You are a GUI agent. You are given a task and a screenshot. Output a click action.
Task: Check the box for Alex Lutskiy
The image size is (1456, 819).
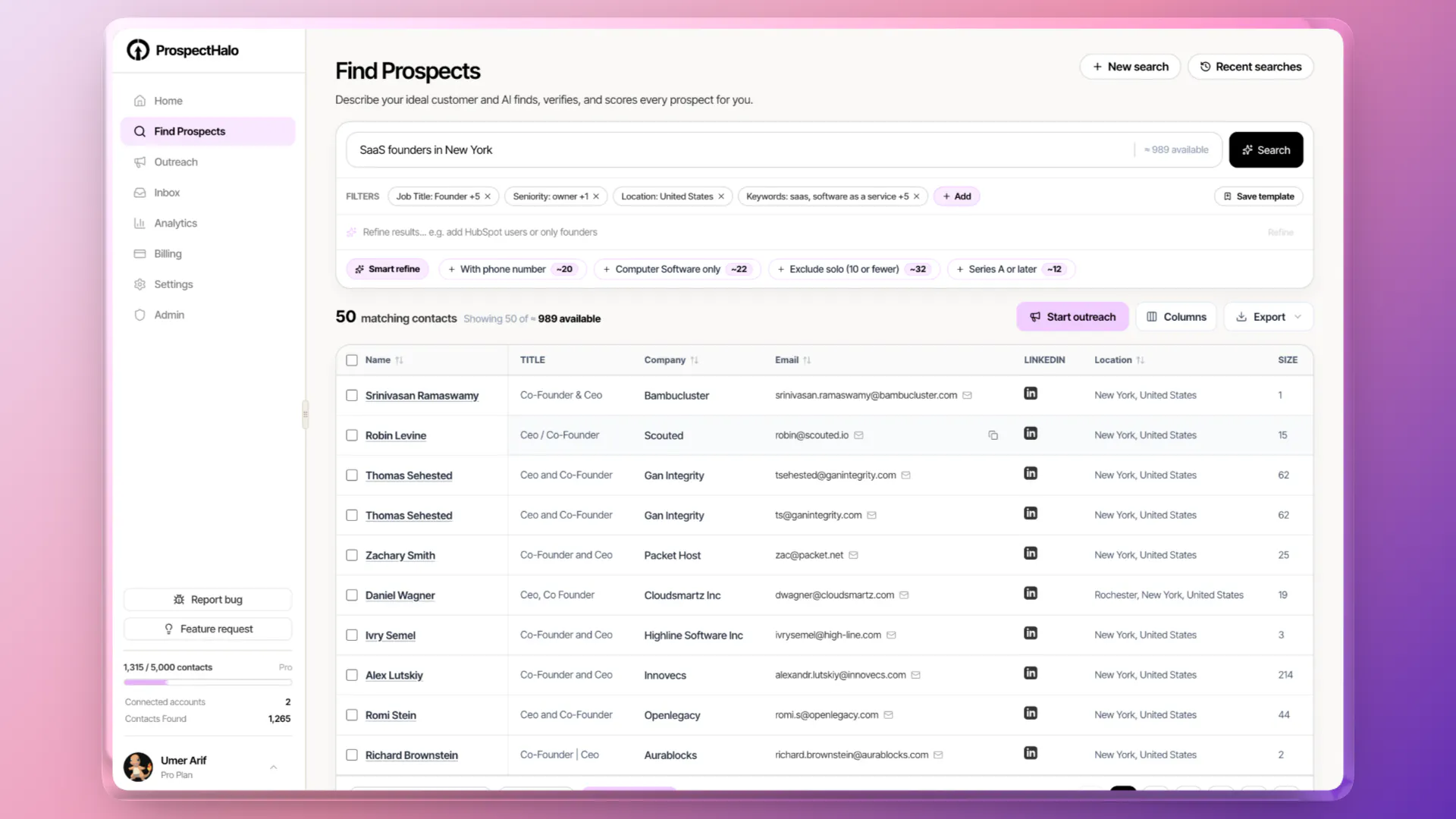(x=352, y=675)
